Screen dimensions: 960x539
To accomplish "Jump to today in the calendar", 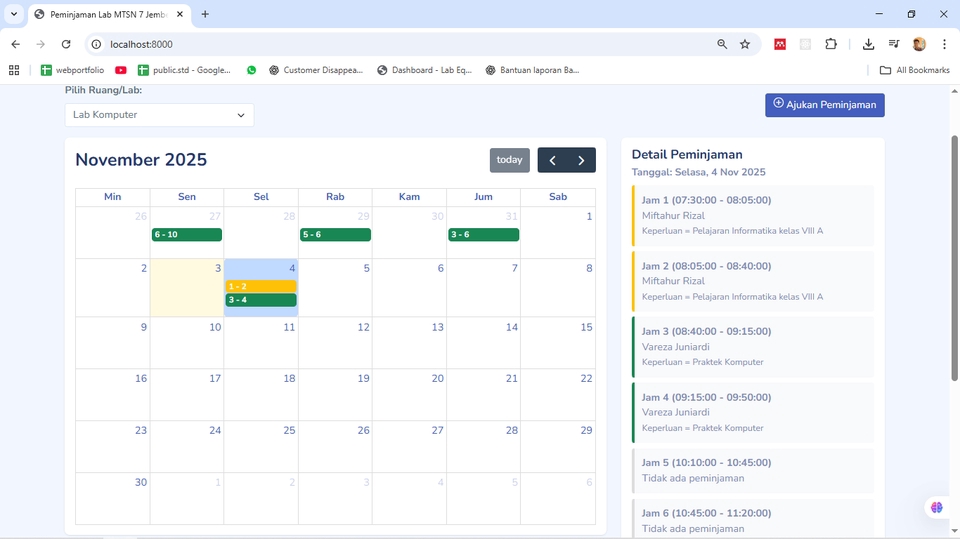I will (x=509, y=160).
